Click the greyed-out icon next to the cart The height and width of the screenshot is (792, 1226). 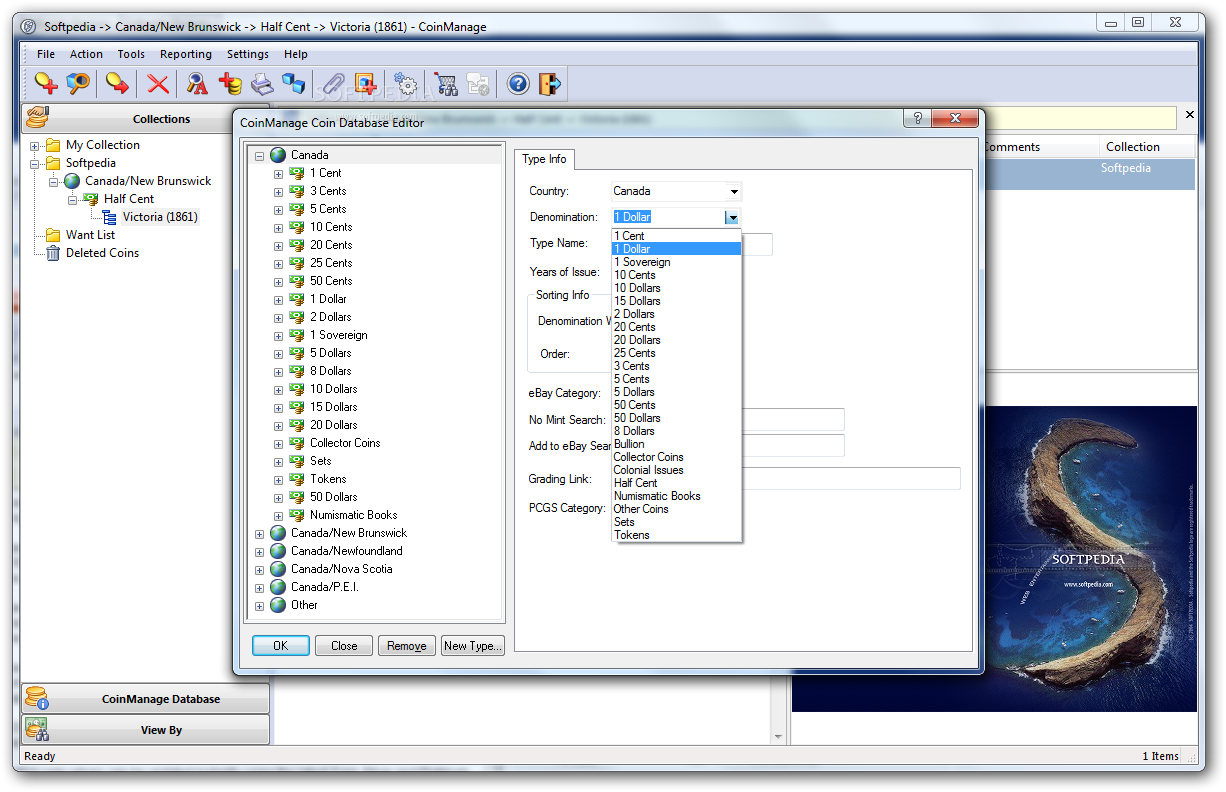pyautogui.click(x=478, y=84)
